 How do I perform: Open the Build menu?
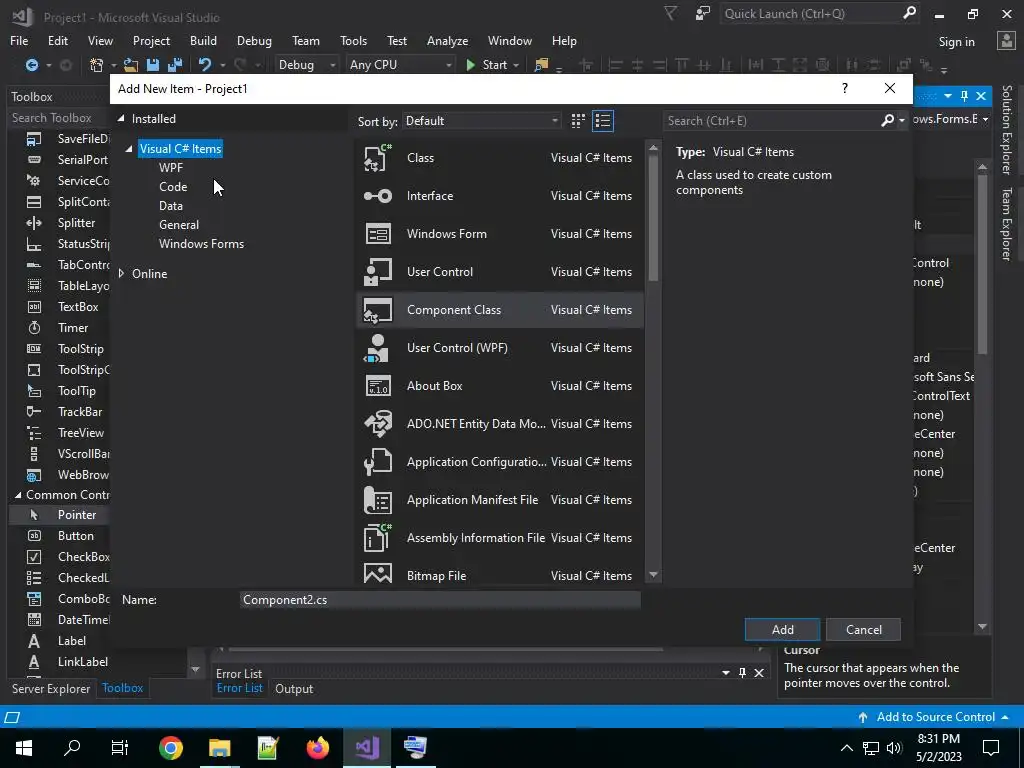[203, 40]
